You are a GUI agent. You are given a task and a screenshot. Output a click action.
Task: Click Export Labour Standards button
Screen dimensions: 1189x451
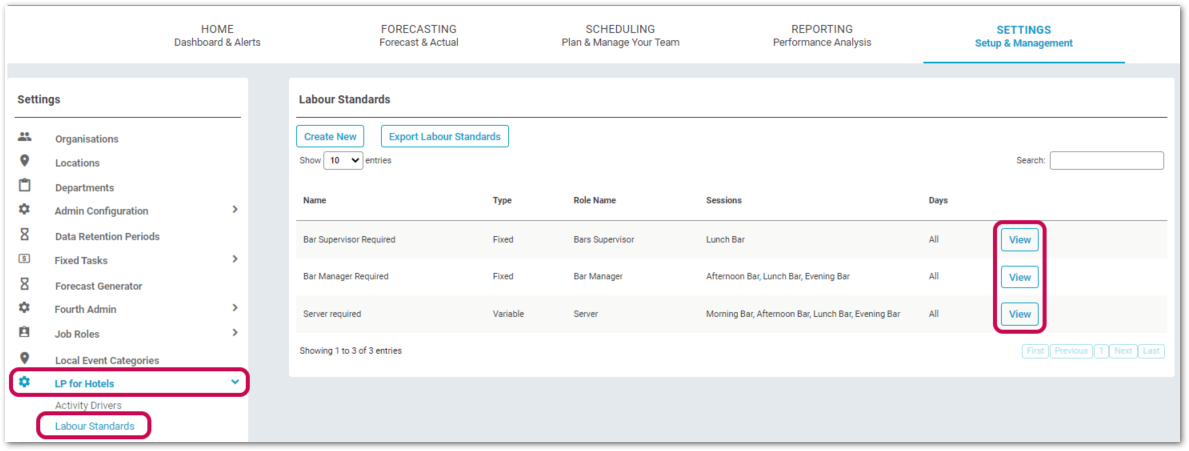(444, 136)
